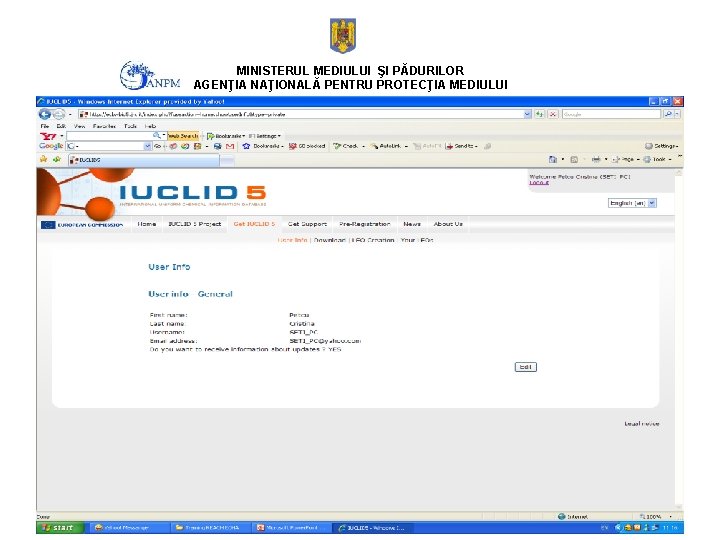Image resolution: width=720 pixels, height=540 pixels.
Task: Click the popups blocked icon in Google toolbar
Action: coord(292,146)
